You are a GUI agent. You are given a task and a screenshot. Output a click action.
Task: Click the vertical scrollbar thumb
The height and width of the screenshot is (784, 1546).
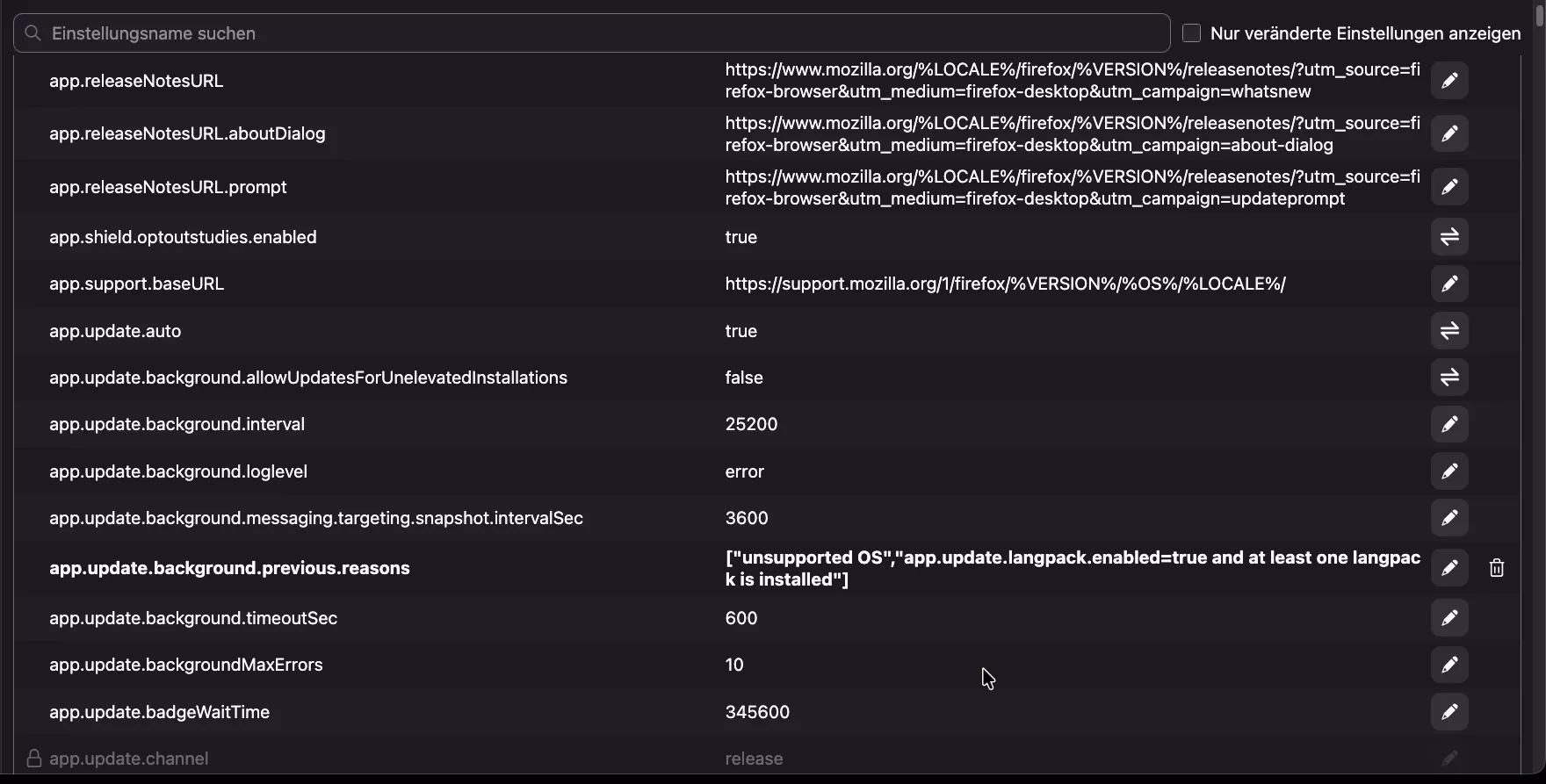click(1540, 18)
